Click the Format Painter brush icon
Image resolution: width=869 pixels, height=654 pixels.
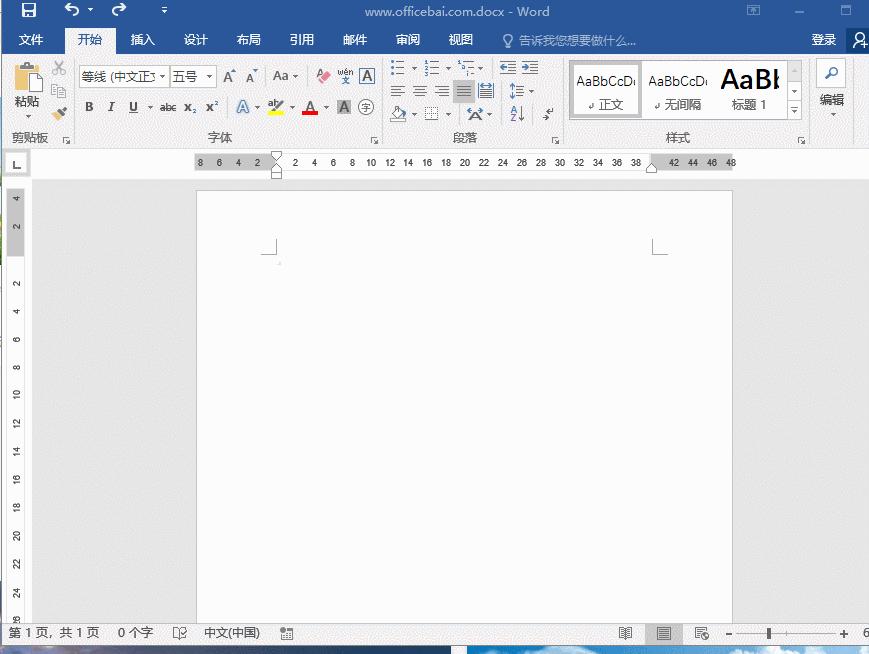[x=59, y=114]
